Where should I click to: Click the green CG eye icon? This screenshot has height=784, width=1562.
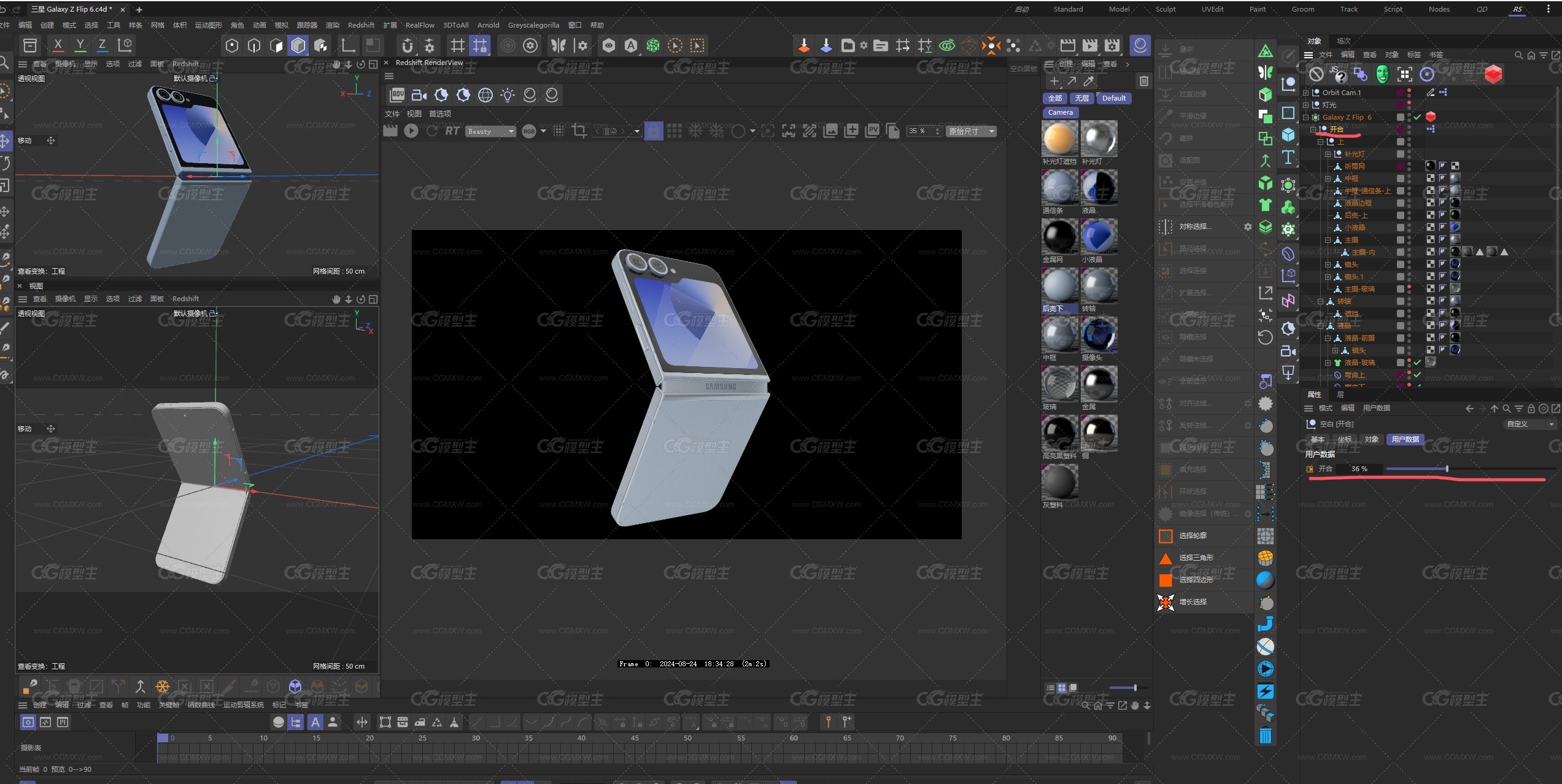click(947, 45)
